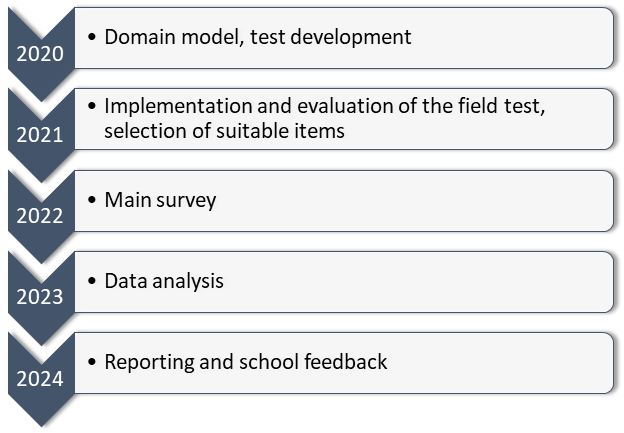This screenshot has height=433, width=624.
Task: Click the bullet next to "Data analysis"
Action: click(x=93, y=282)
